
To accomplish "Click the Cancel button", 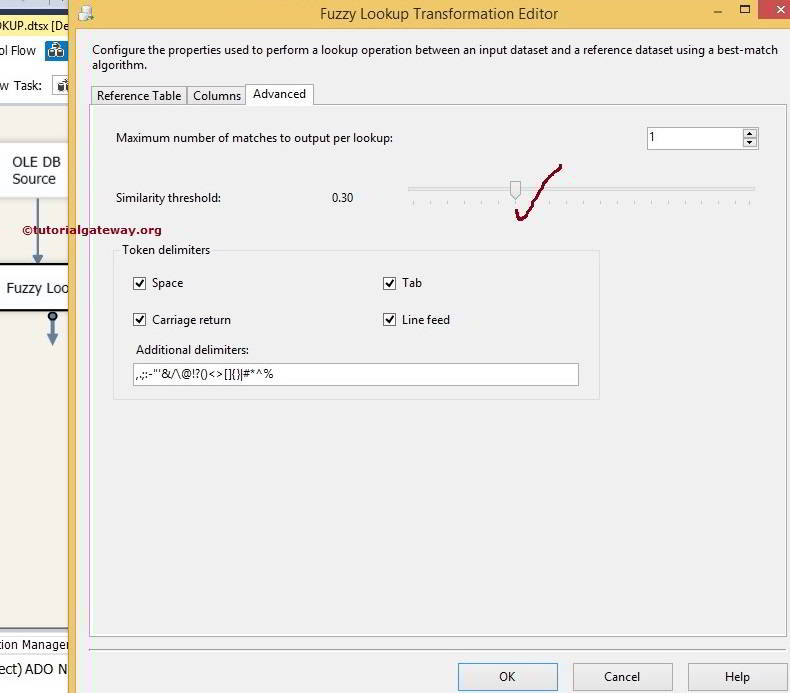I will point(622,677).
